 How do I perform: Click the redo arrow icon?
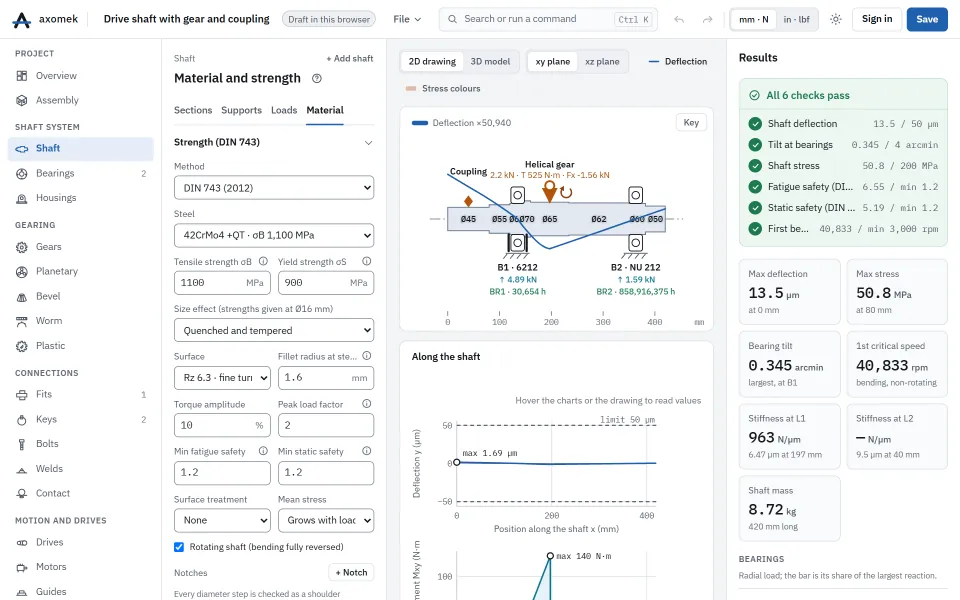[707, 20]
